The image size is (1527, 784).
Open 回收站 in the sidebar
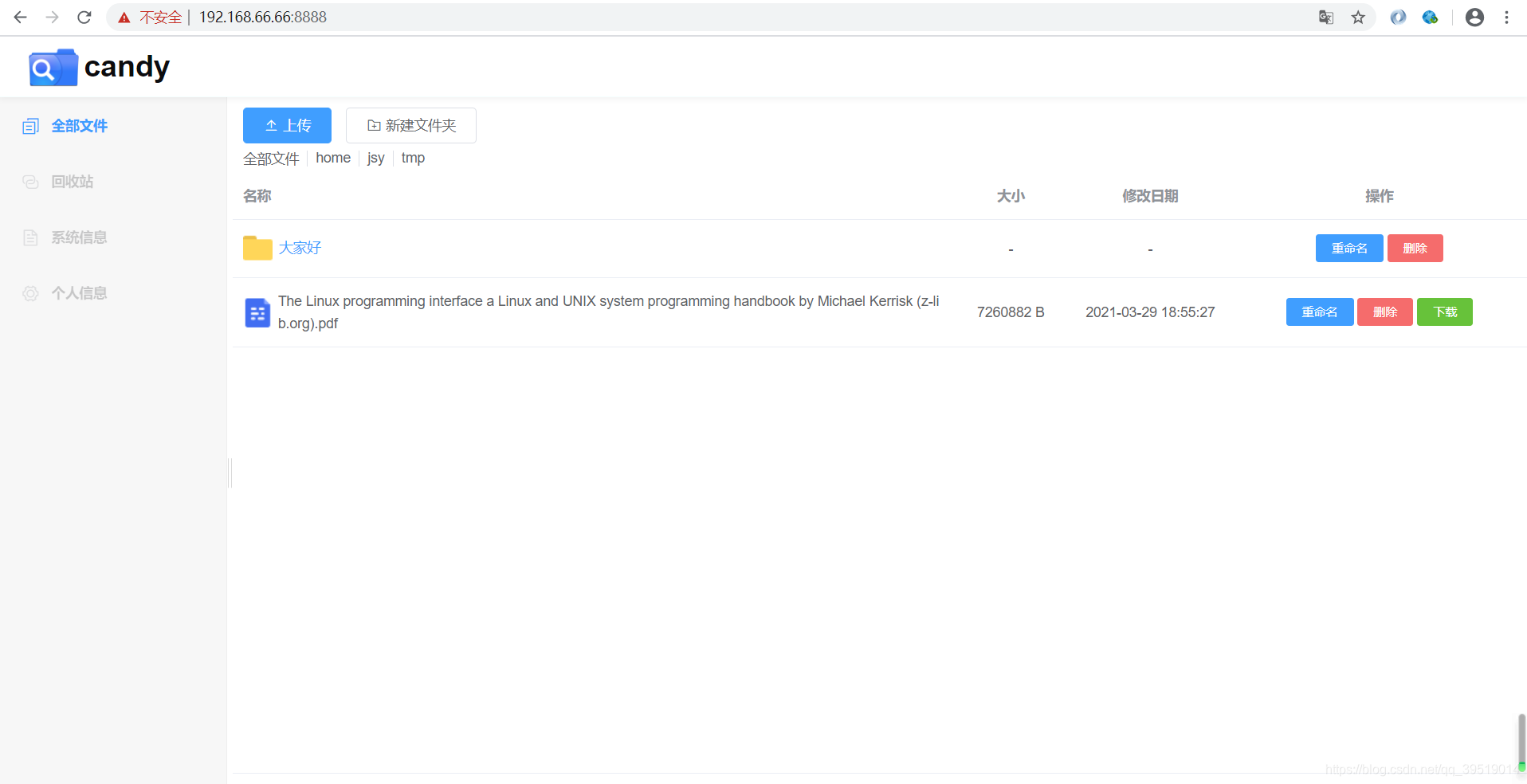(x=73, y=182)
